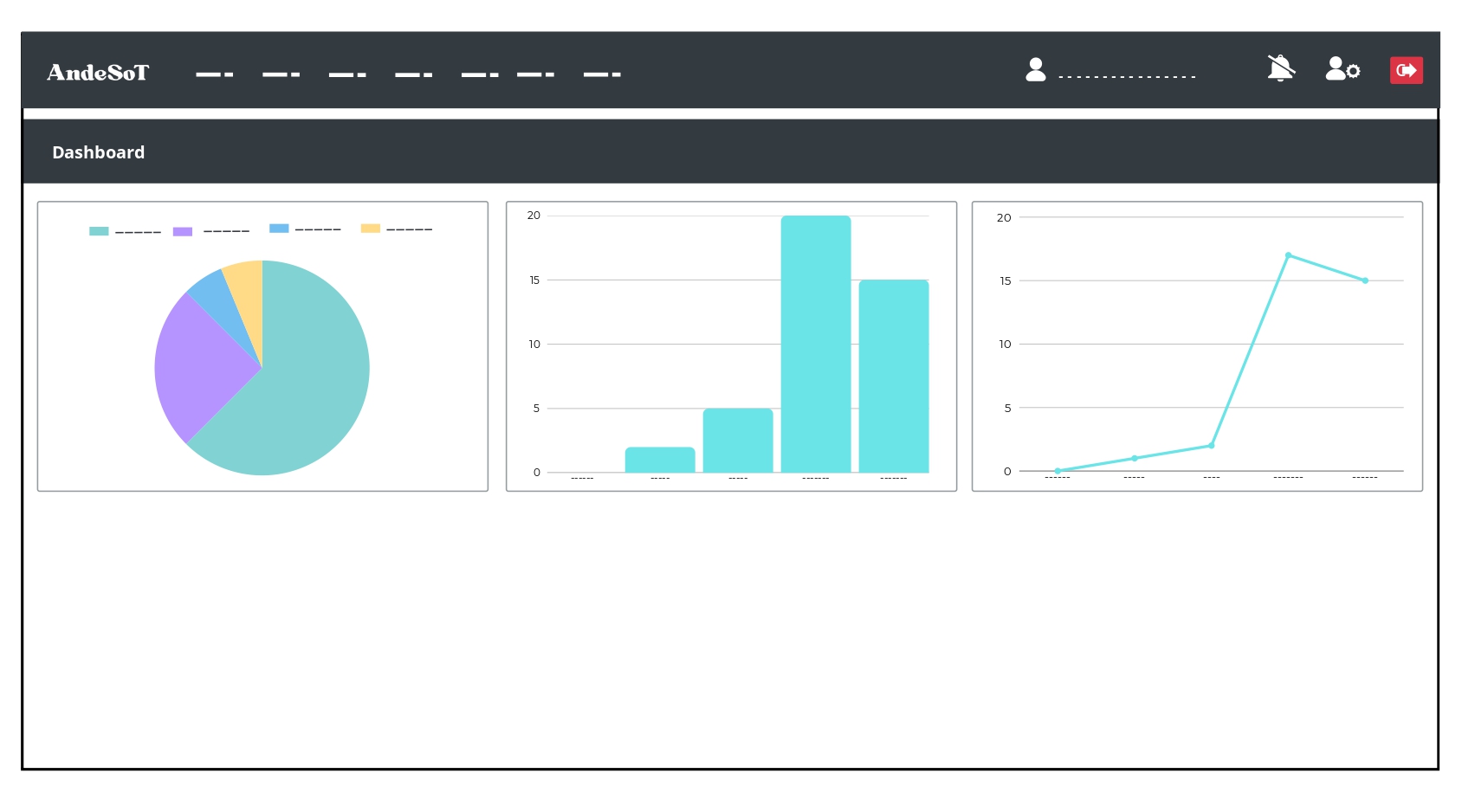Click the tallest bar in the bar chart
The image size is (1462, 812).
(x=815, y=346)
